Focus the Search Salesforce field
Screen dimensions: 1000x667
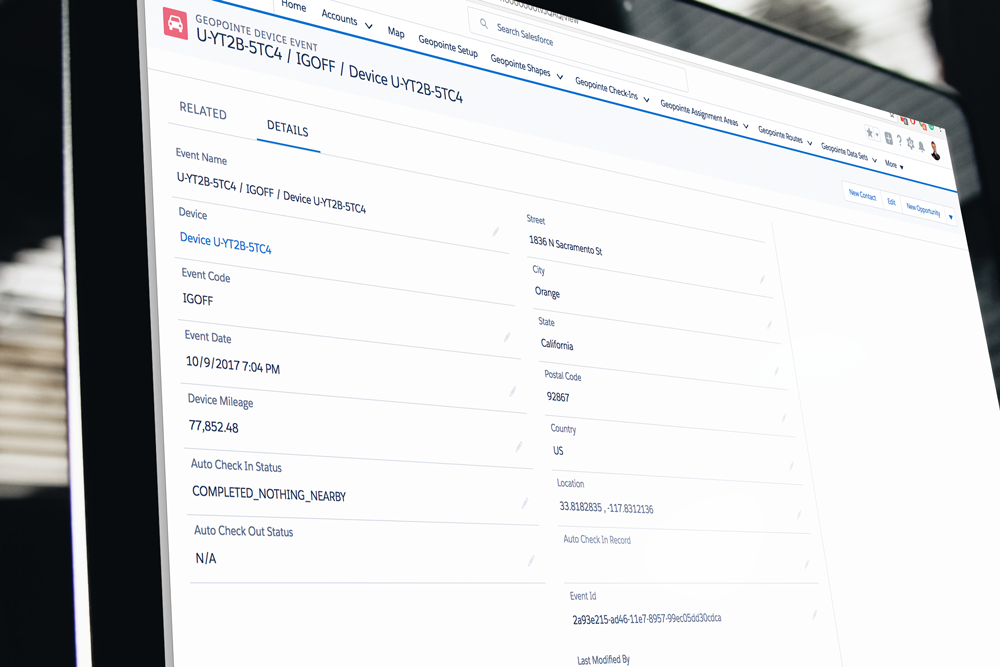577,48
